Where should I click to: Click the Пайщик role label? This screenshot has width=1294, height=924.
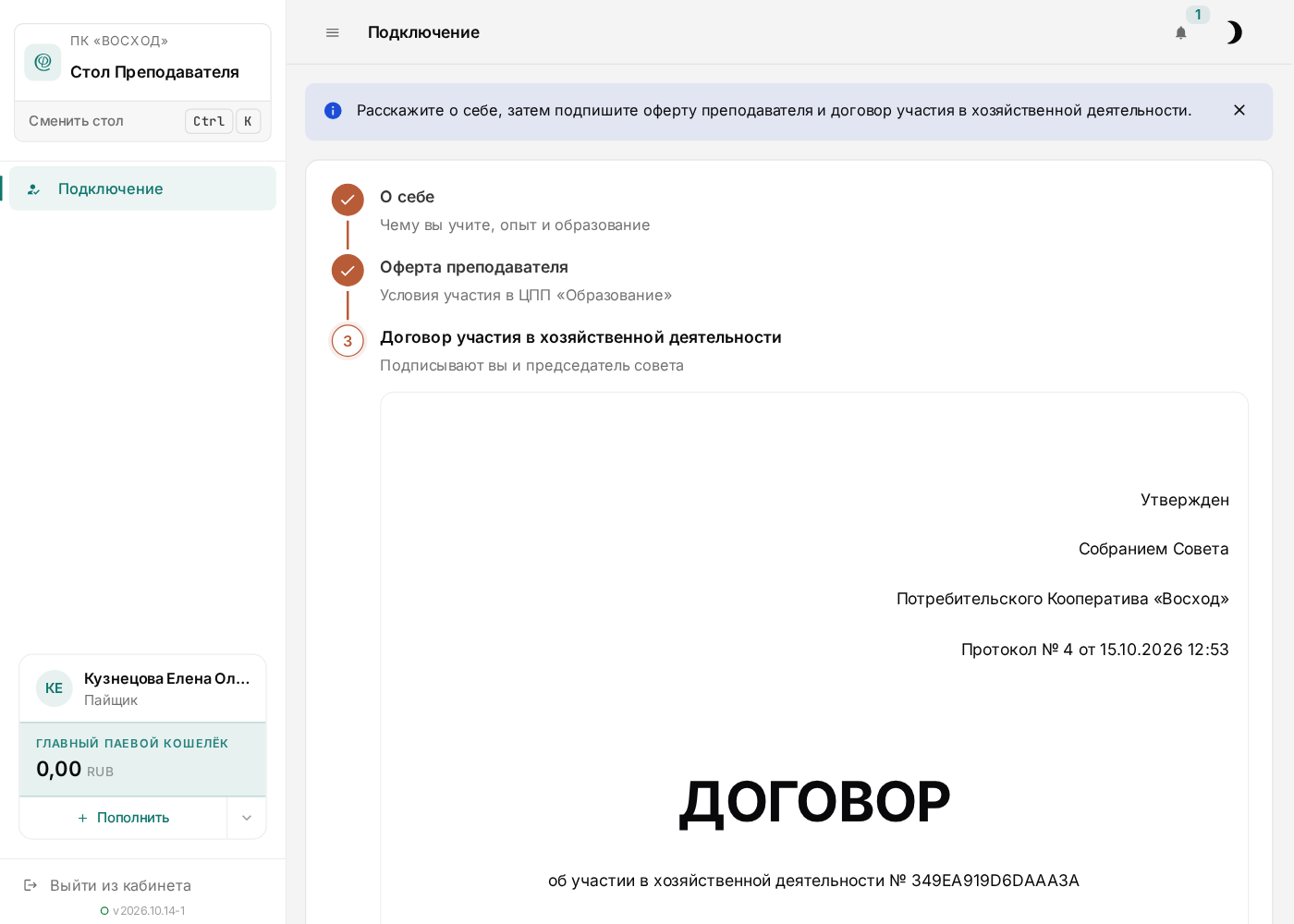point(111,700)
